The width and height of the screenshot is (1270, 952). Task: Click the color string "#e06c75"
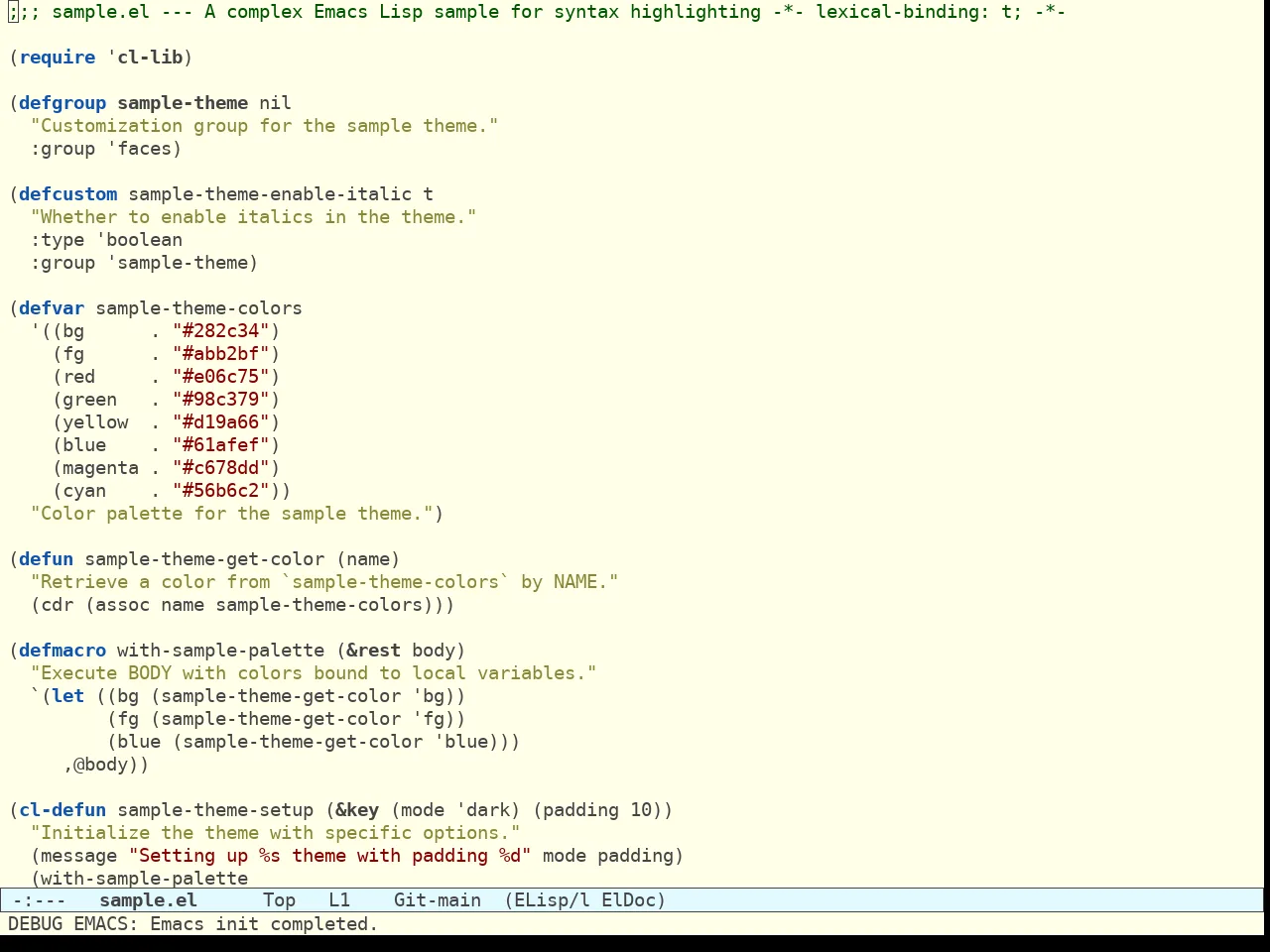(221, 377)
